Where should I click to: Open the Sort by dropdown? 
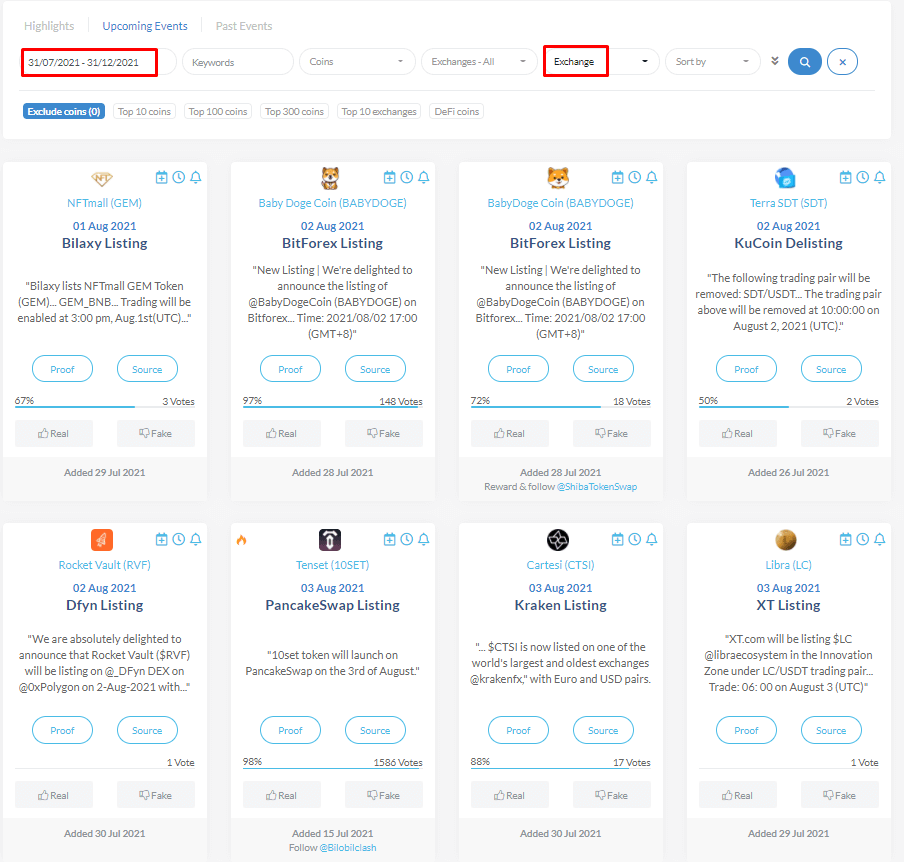713,62
